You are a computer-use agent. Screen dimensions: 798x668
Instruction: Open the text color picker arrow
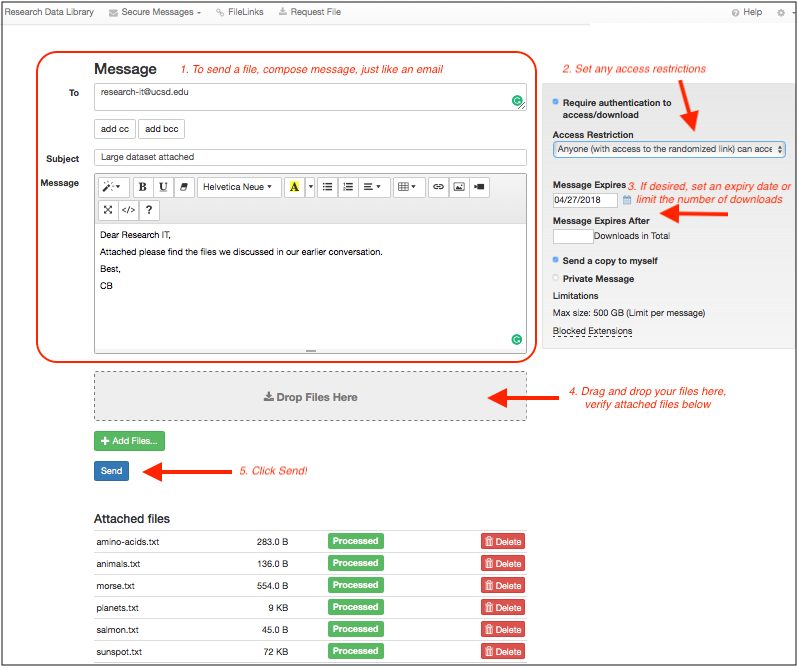(x=310, y=187)
